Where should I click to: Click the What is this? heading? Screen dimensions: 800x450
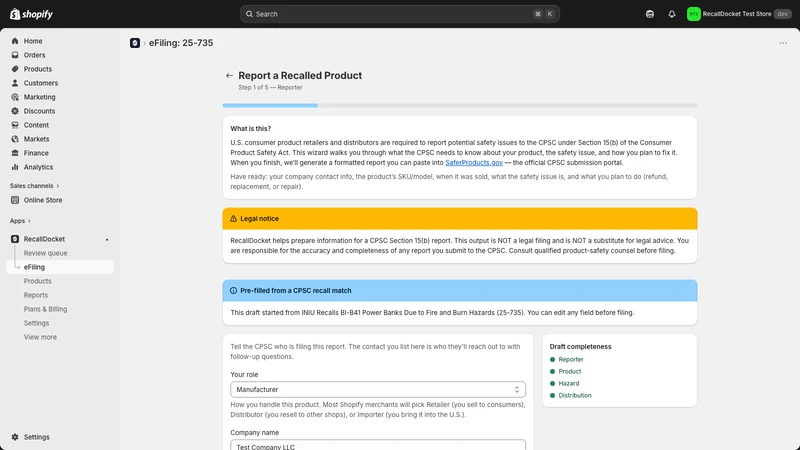coord(251,129)
